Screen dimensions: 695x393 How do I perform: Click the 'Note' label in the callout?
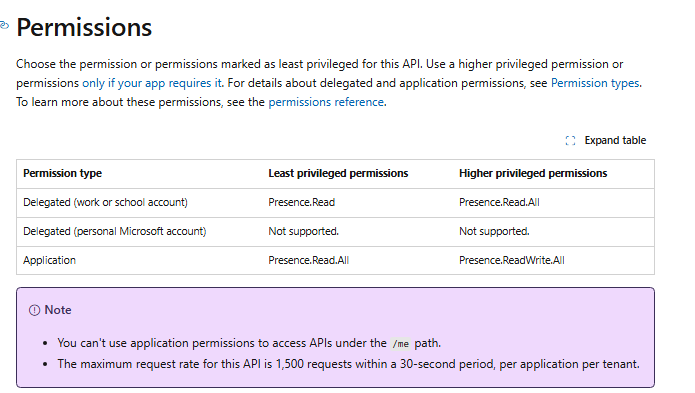[x=58, y=310]
